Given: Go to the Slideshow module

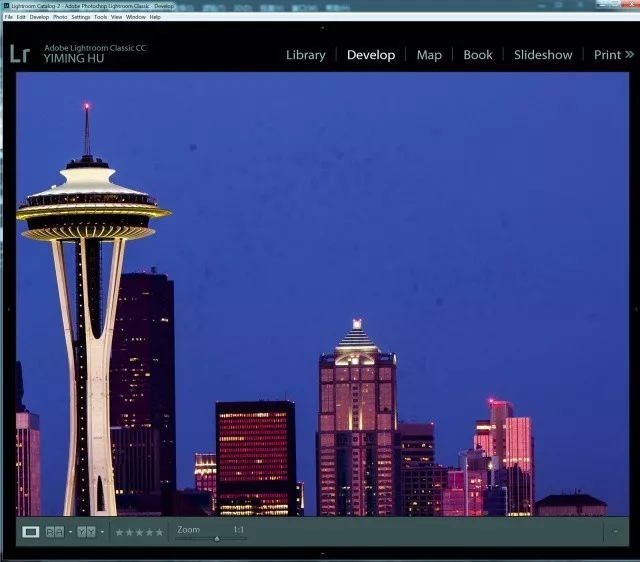Looking at the screenshot, I should pos(543,55).
